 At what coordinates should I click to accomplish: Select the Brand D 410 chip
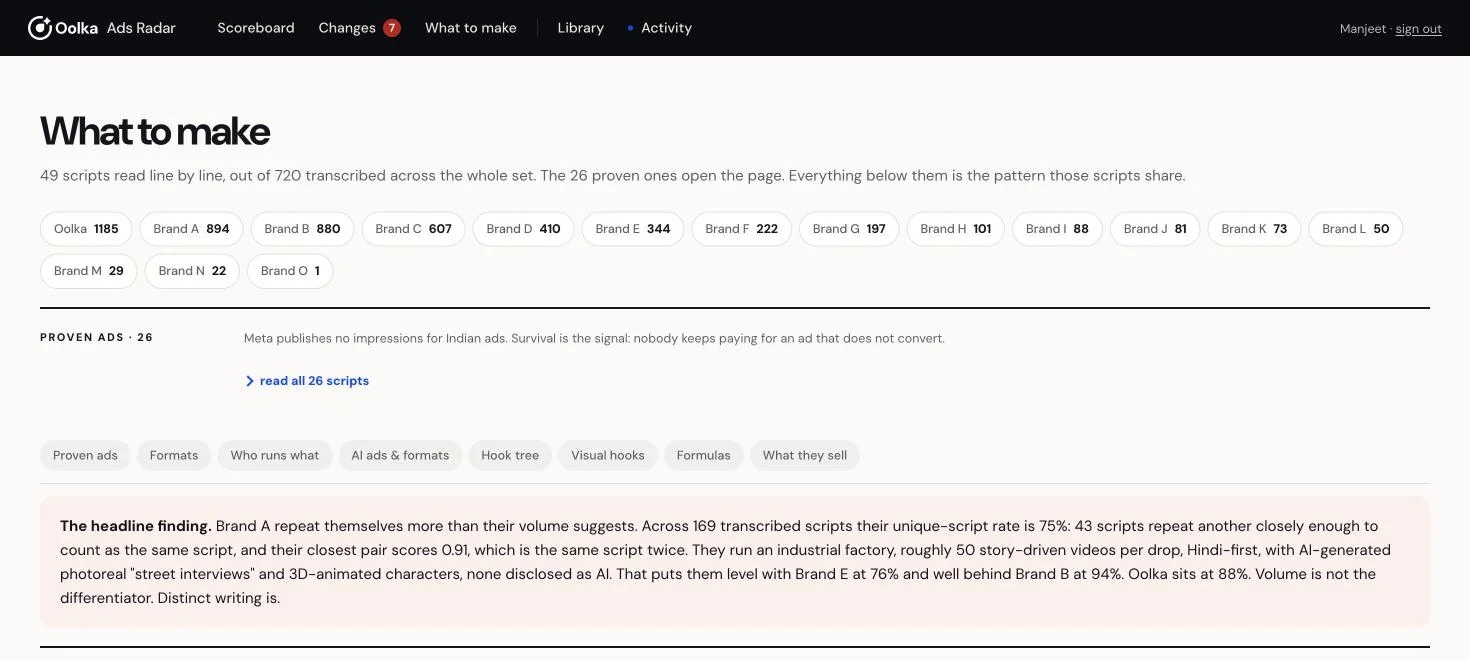pyautogui.click(x=523, y=229)
